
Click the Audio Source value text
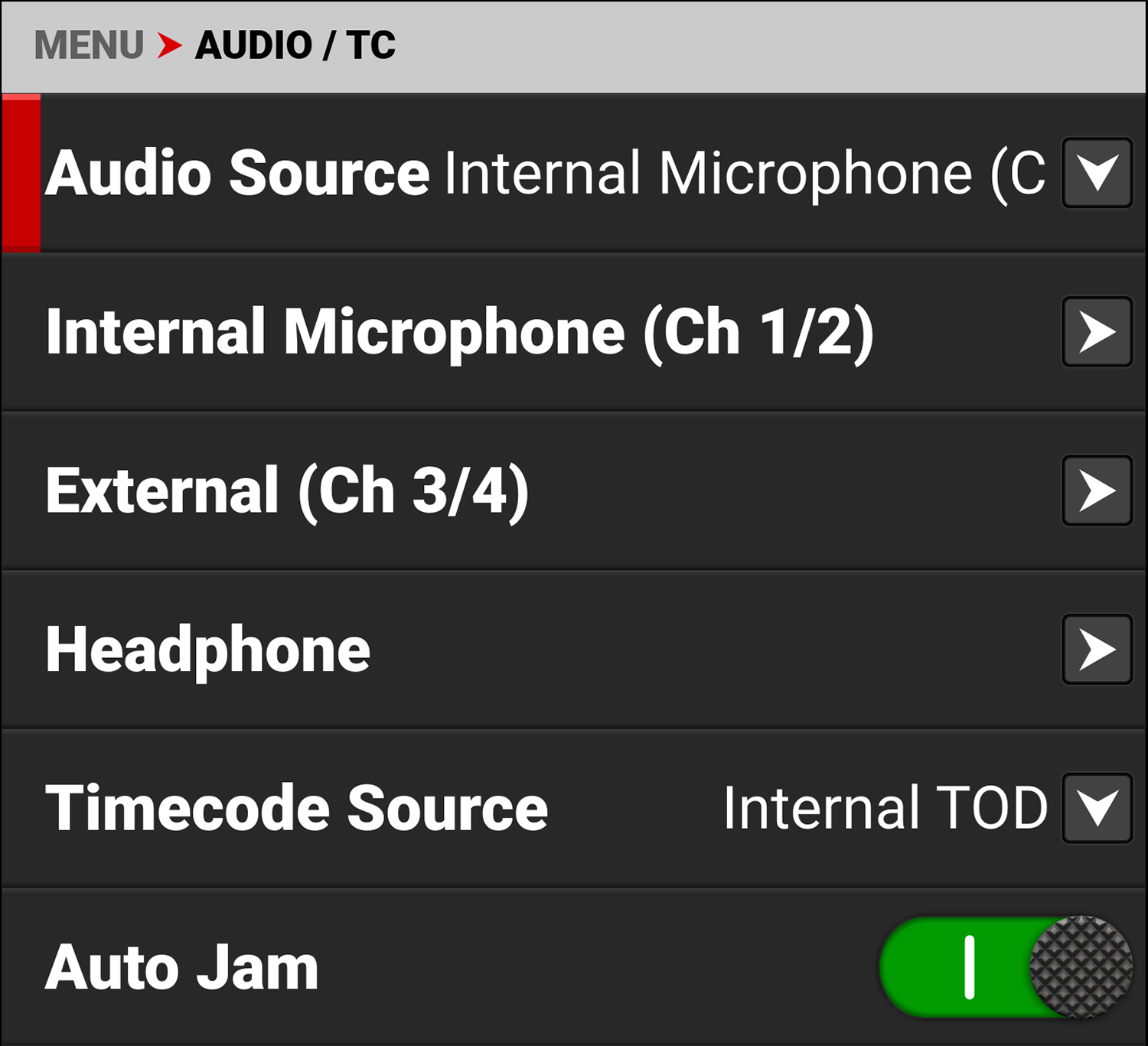coord(744,174)
